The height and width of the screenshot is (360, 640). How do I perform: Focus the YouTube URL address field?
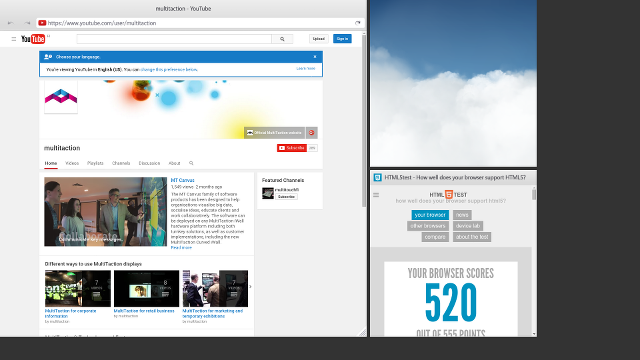tap(200, 23)
